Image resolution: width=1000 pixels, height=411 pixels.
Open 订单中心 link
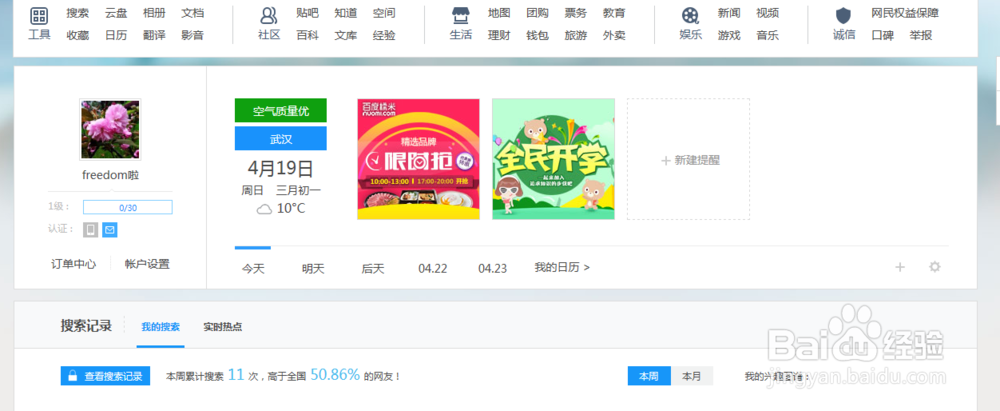(74, 264)
